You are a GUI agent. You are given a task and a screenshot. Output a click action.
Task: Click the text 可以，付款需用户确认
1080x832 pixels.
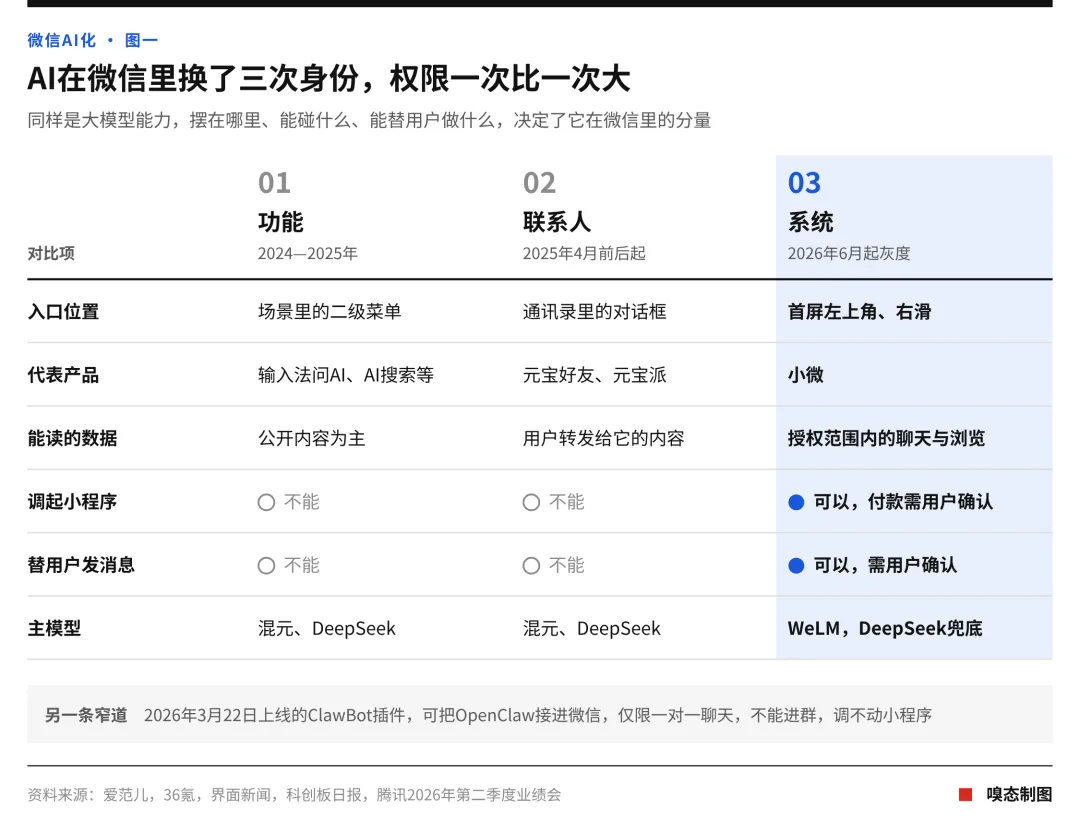point(904,502)
